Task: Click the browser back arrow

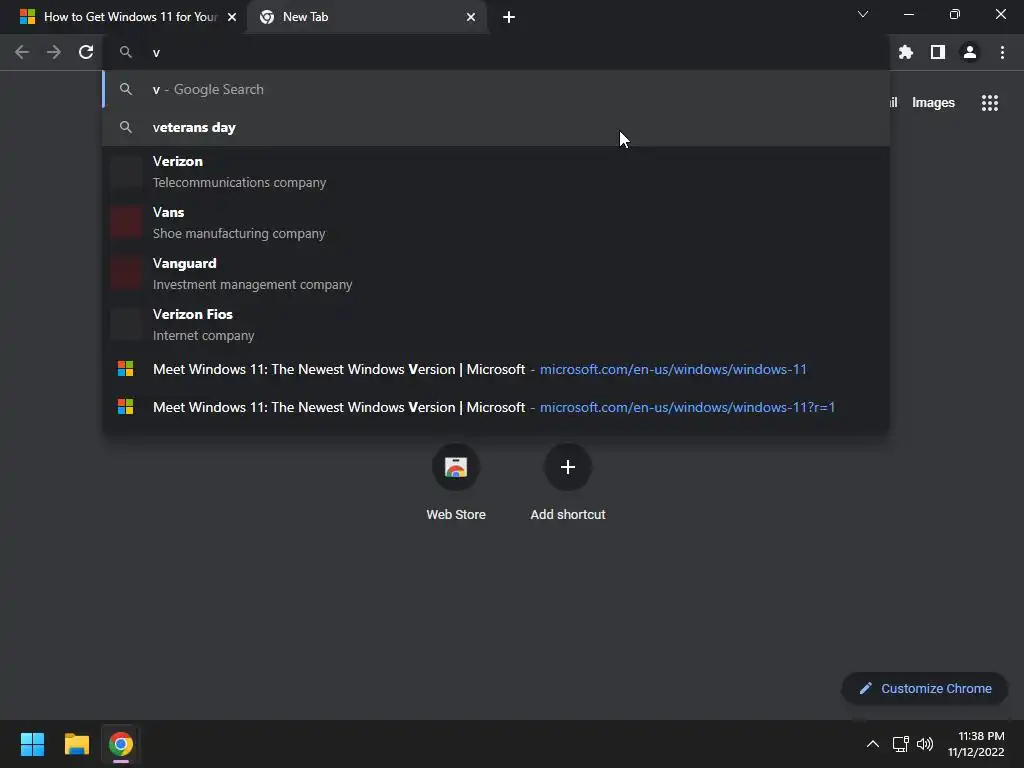Action: pyautogui.click(x=22, y=52)
